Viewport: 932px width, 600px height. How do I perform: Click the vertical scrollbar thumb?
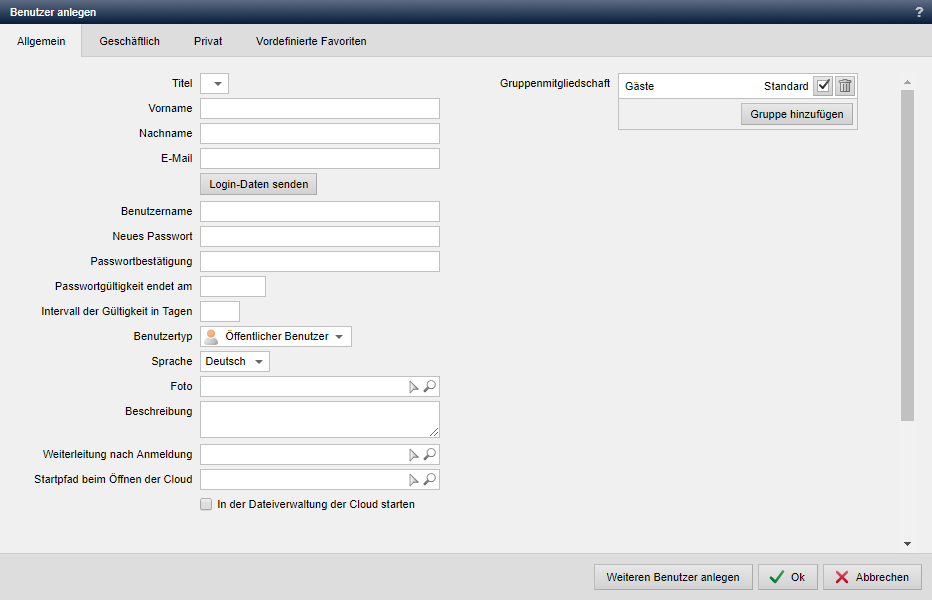tap(907, 256)
